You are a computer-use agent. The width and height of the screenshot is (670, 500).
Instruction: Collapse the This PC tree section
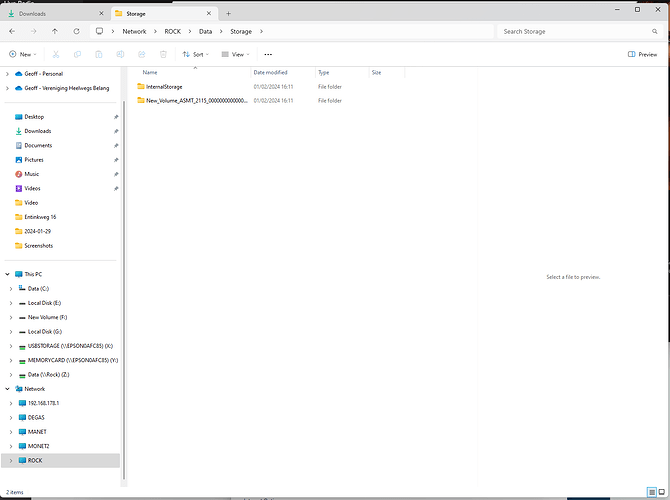point(8,274)
